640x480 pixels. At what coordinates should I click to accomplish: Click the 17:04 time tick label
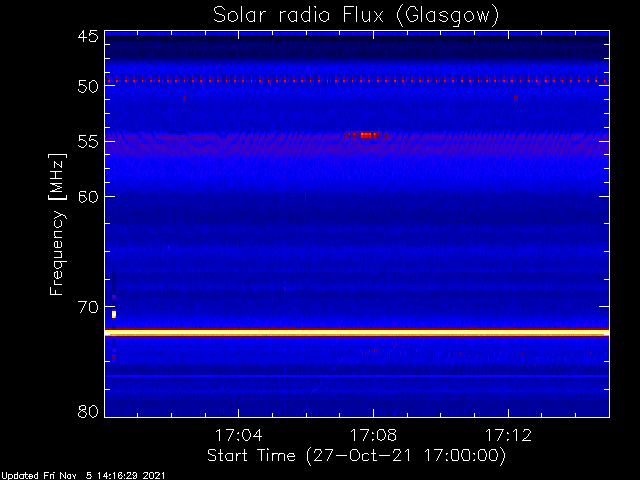pyautogui.click(x=238, y=435)
